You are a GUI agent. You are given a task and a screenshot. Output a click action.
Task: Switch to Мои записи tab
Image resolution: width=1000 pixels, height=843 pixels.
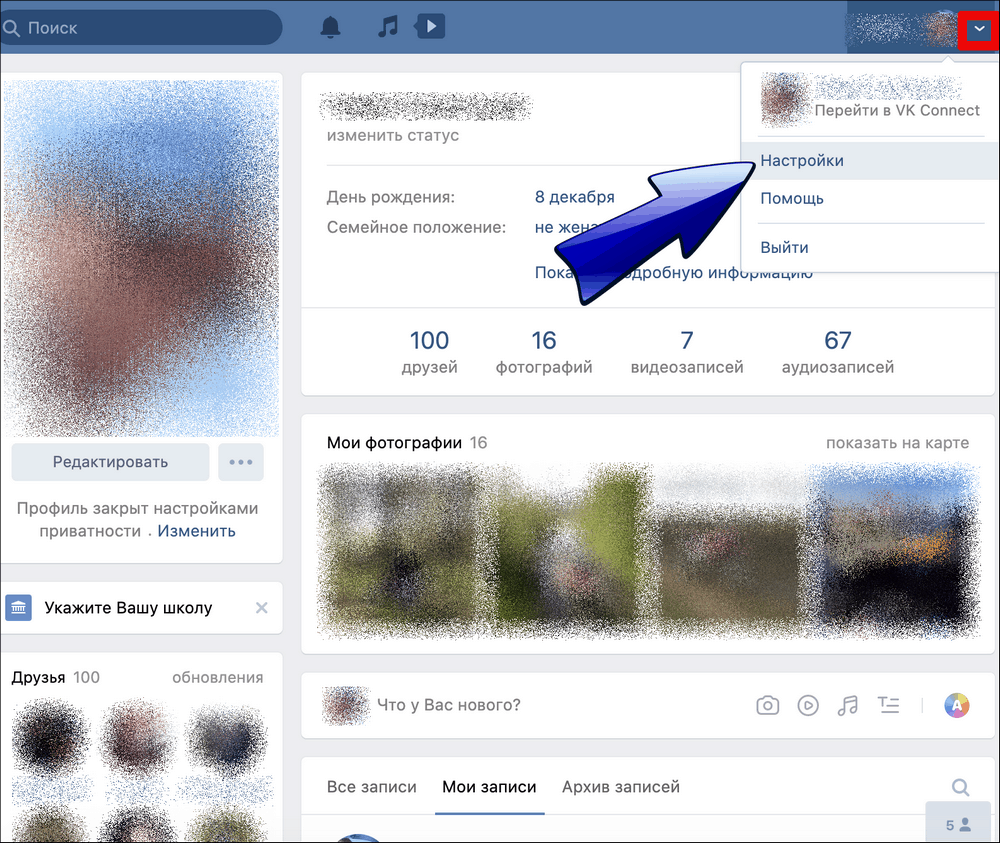[x=489, y=787]
